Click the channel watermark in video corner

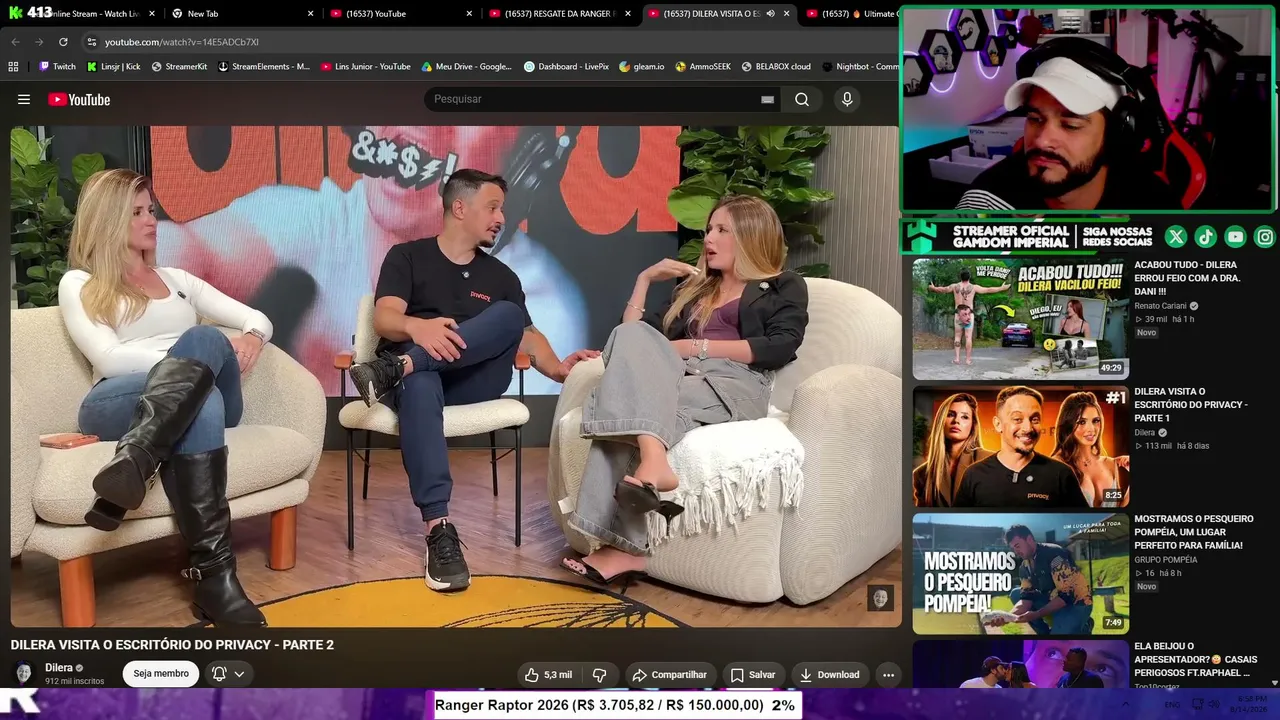coord(880,598)
